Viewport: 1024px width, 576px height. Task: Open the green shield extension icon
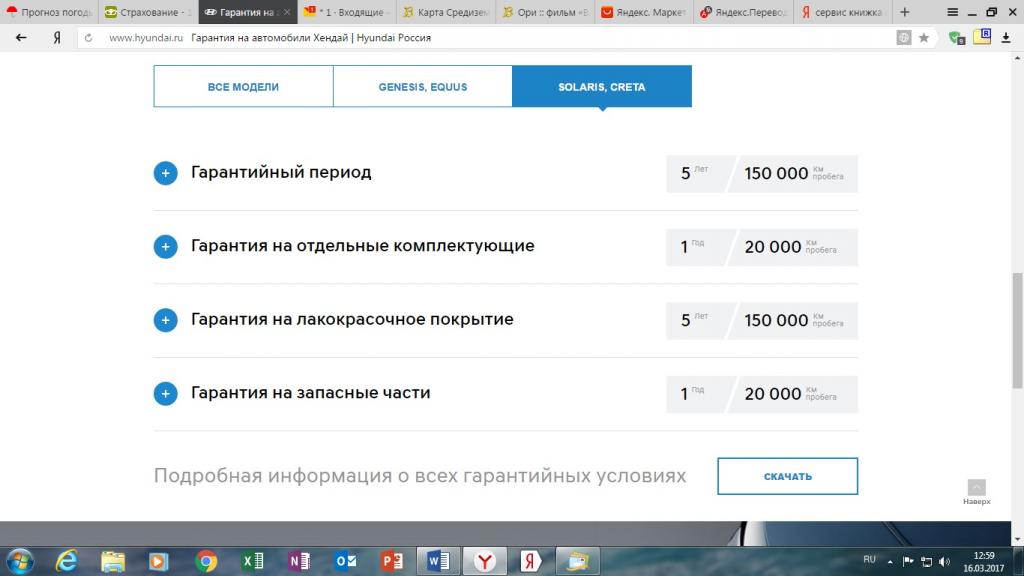(957, 38)
